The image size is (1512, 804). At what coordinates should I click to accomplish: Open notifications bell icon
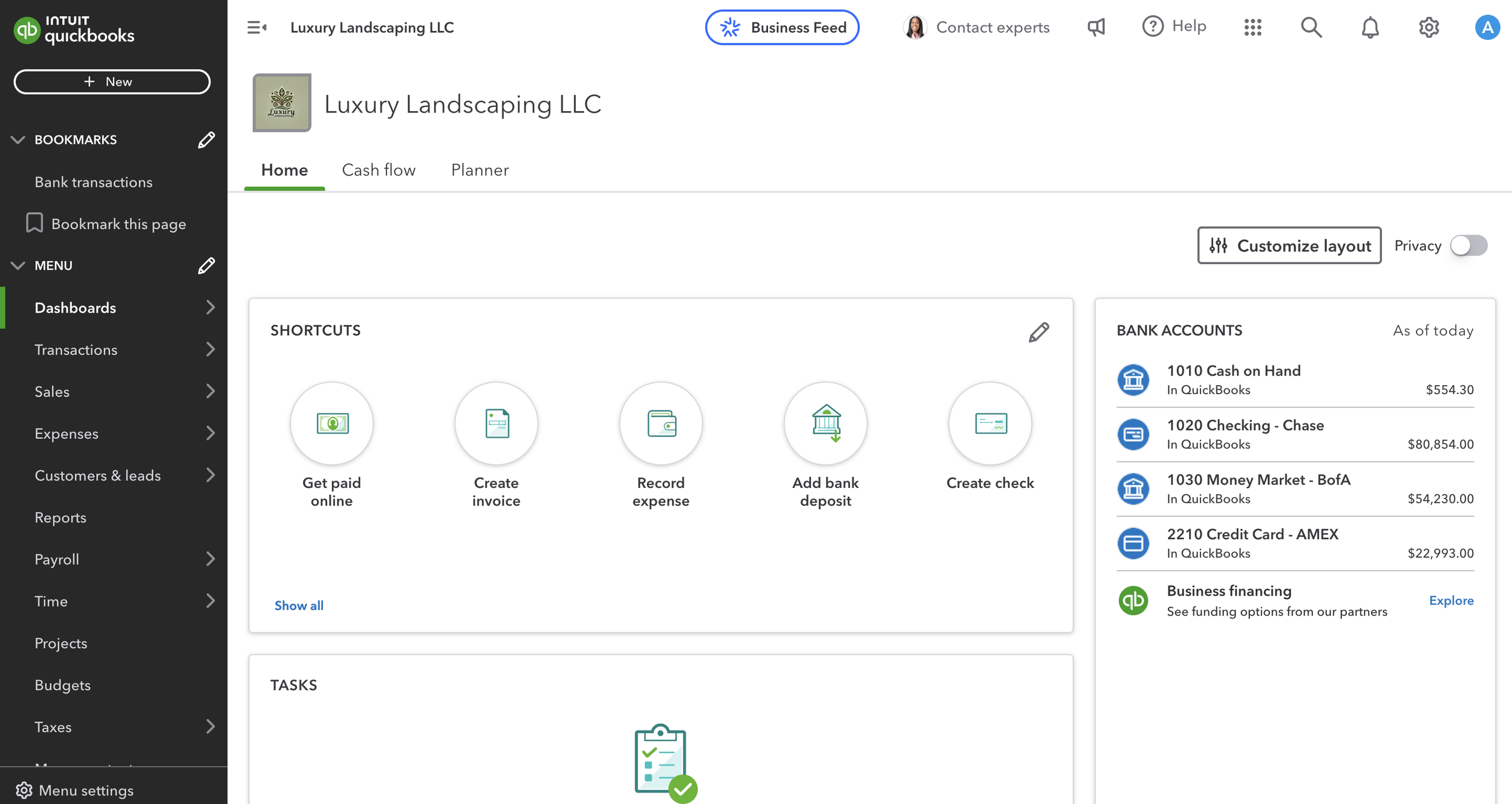1370,27
